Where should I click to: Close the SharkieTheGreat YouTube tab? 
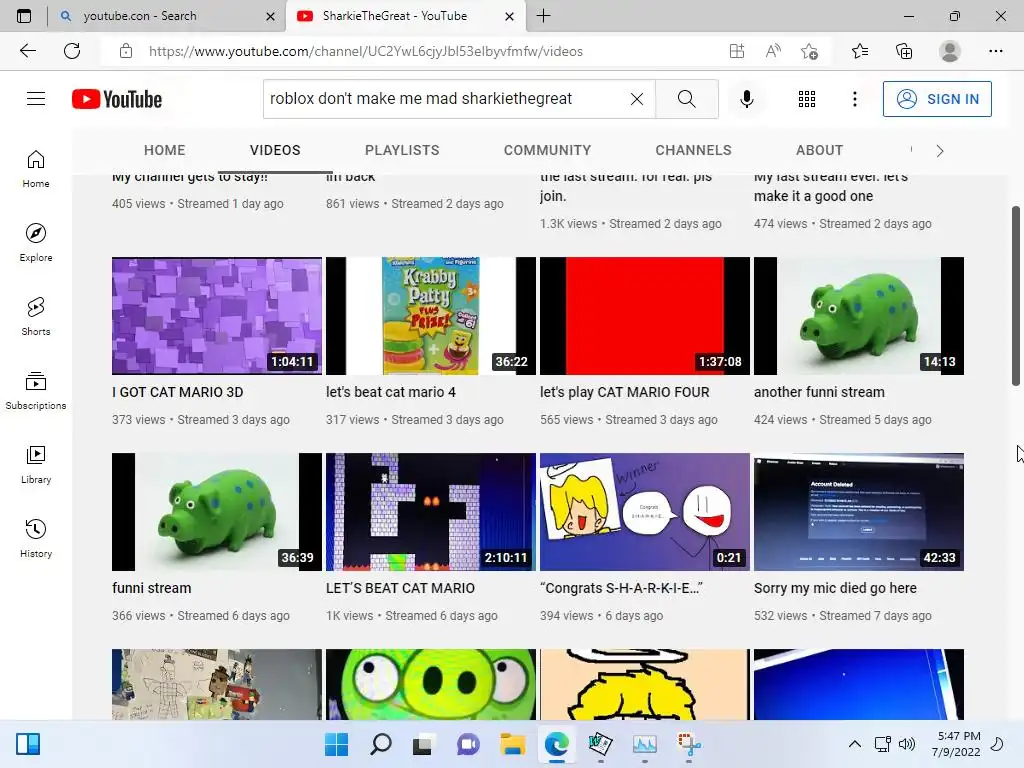(509, 16)
